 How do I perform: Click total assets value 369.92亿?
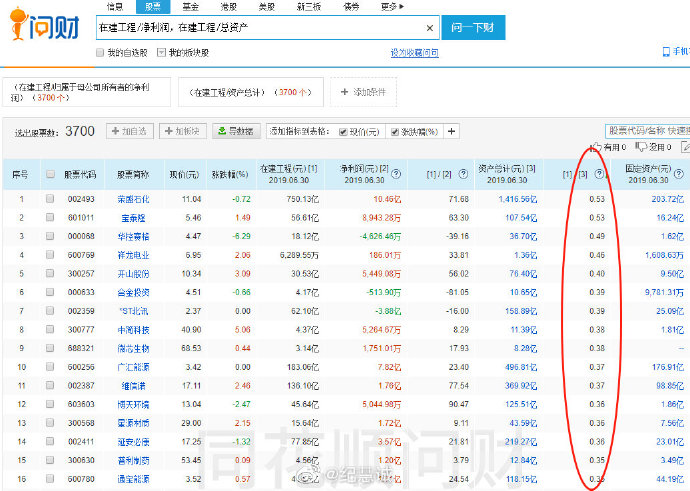tap(521, 386)
